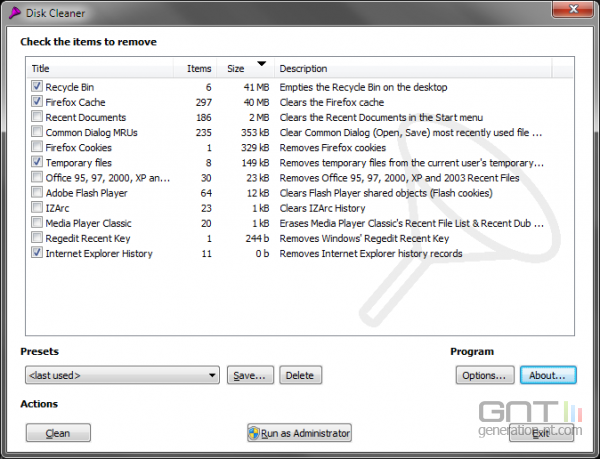This screenshot has height=459, width=600.
Task: Enable the Adobe Flash Player checkbox
Action: 37,192
